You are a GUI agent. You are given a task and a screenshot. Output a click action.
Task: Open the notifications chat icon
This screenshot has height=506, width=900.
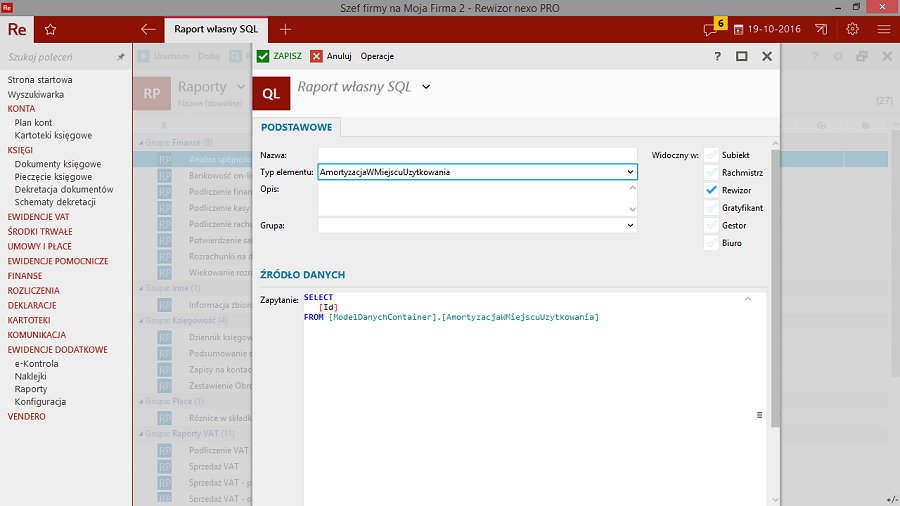point(711,30)
